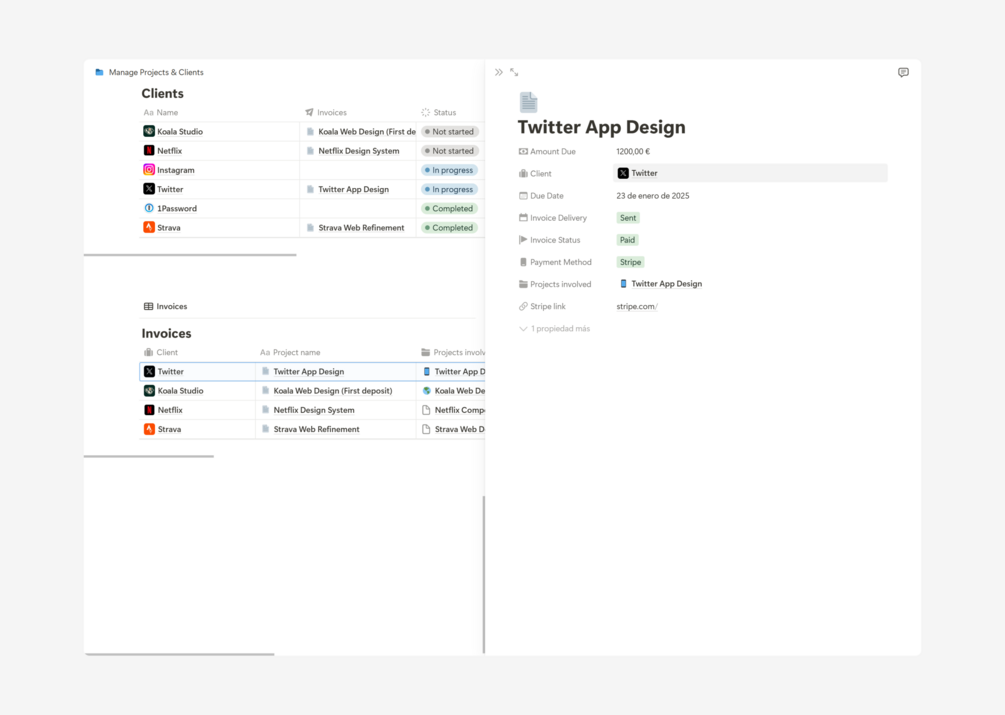
Task: Open the Projects involved column header
Action: (453, 352)
